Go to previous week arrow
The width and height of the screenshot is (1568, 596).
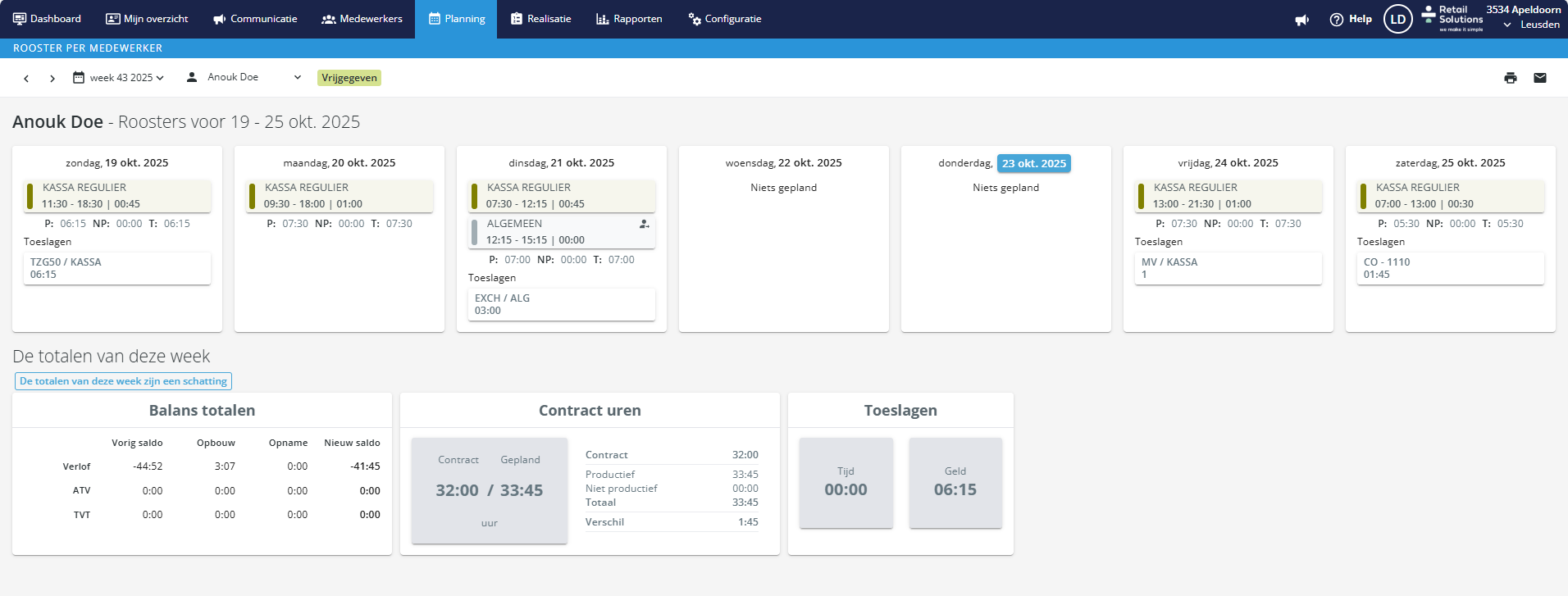26,79
